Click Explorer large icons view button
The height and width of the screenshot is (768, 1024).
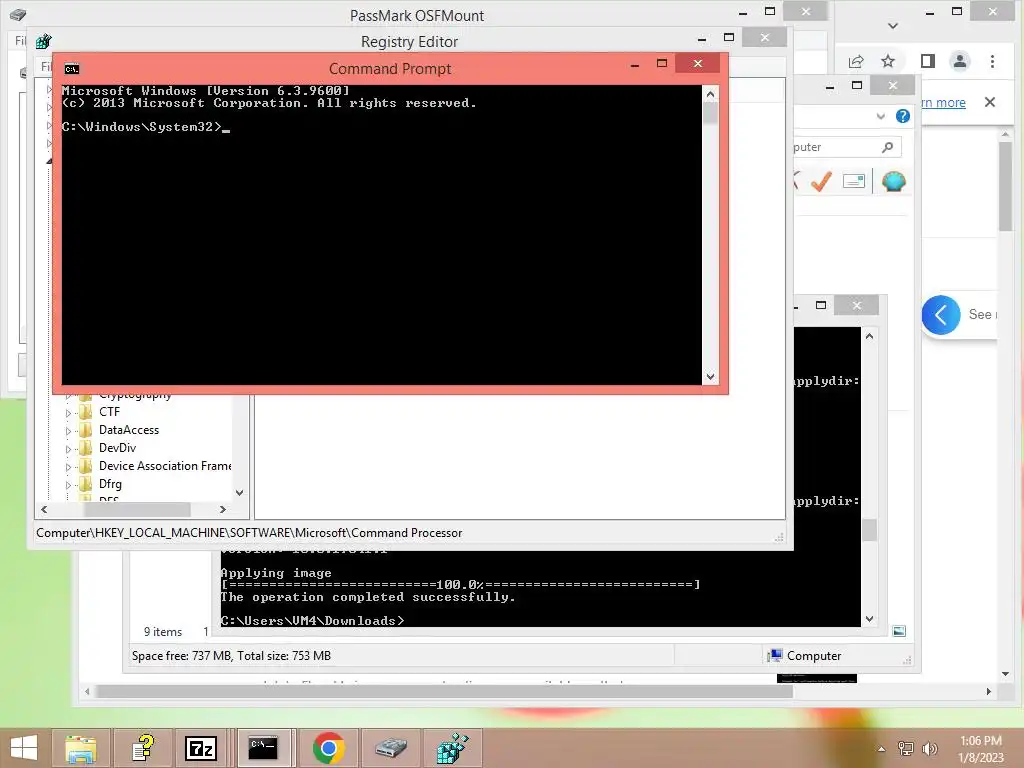click(x=899, y=631)
